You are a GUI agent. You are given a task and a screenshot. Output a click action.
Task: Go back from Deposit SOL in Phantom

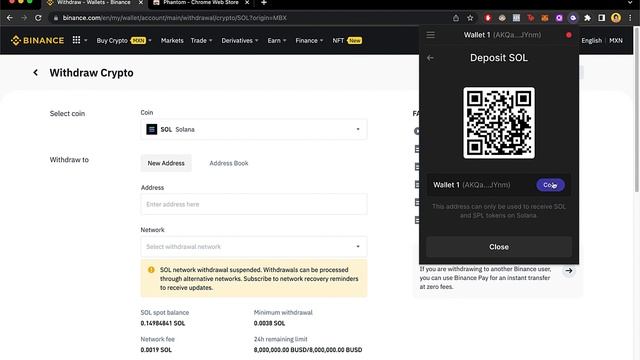tap(430, 58)
